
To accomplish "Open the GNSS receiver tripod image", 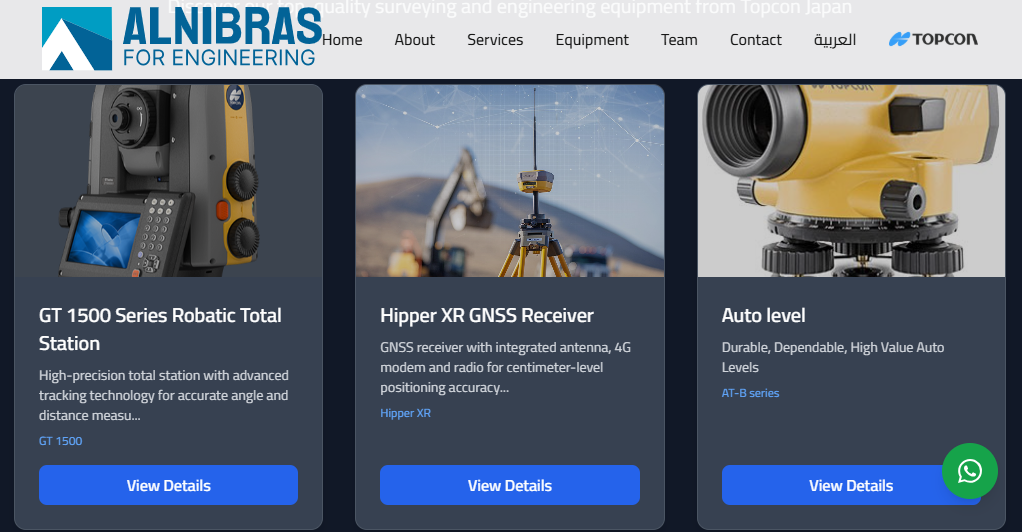I will tap(509, 180).
